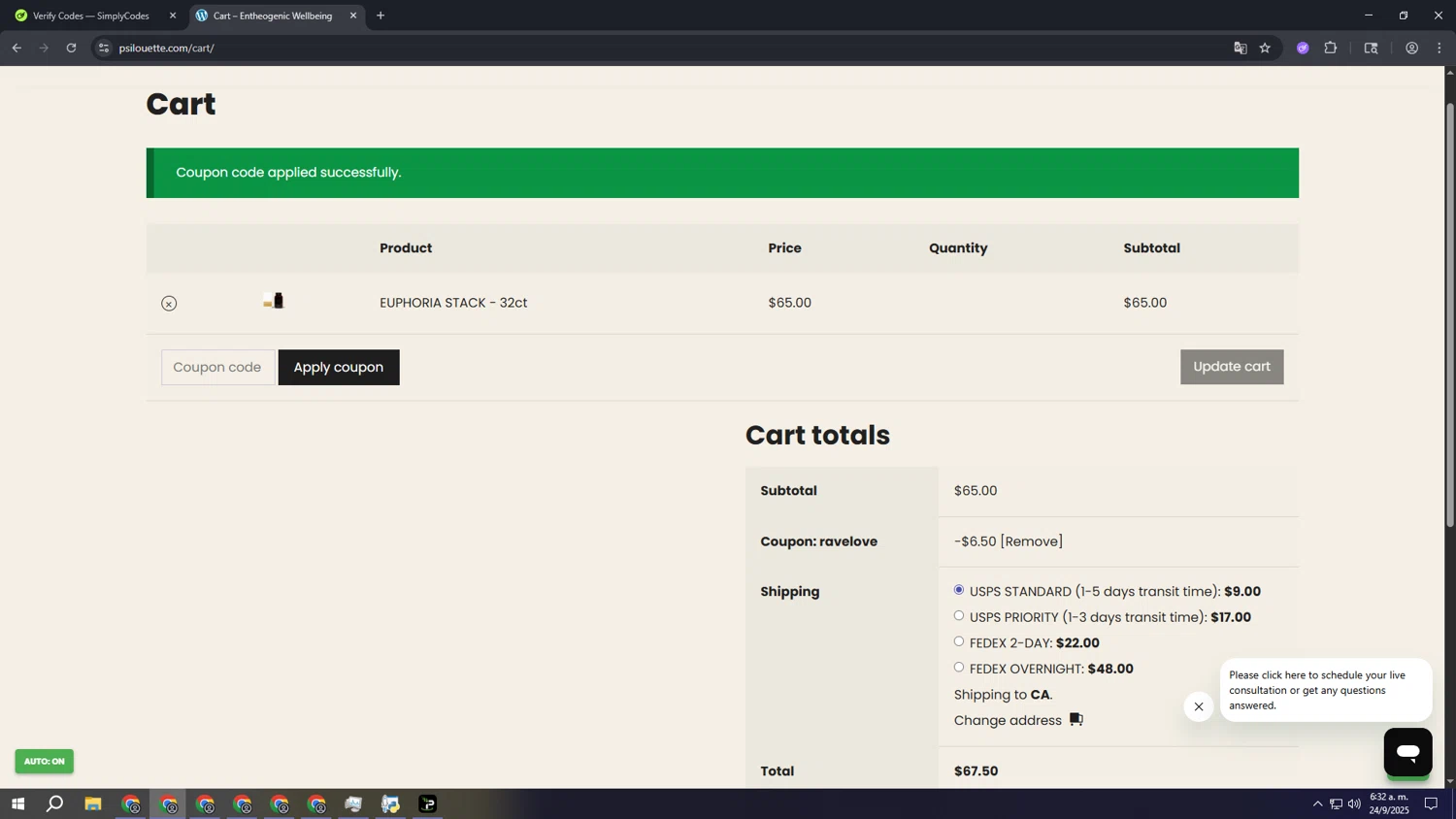Open the Change address link
Image resolution: width=1456 pixels, height=819 pixels.
(1008, 721)
